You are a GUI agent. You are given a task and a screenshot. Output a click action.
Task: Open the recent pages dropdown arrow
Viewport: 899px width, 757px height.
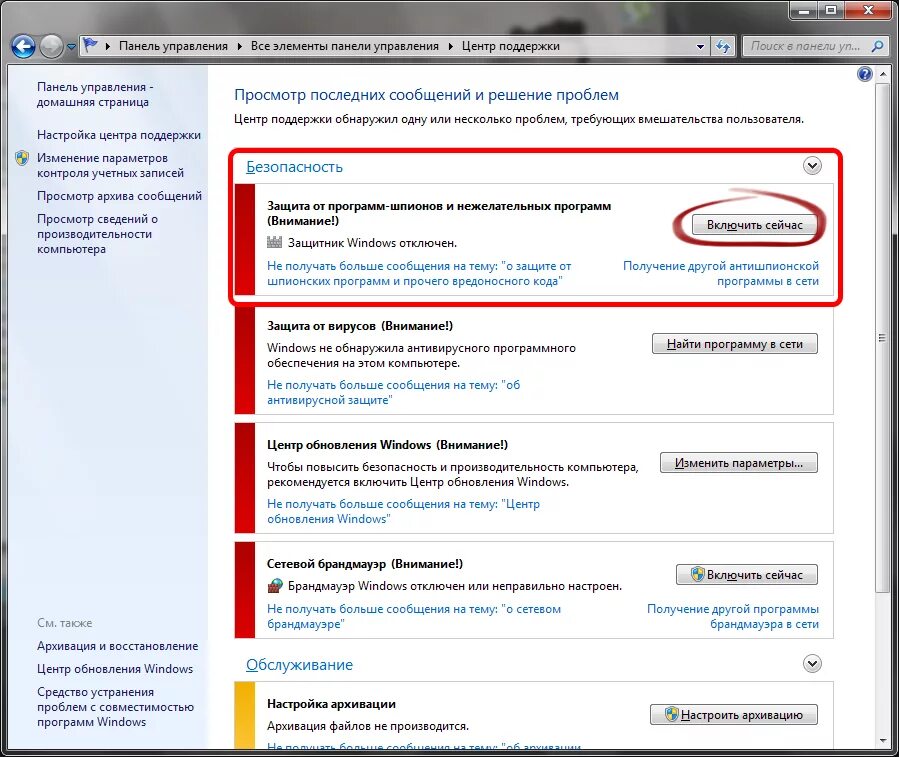click(x=71, y=47)
